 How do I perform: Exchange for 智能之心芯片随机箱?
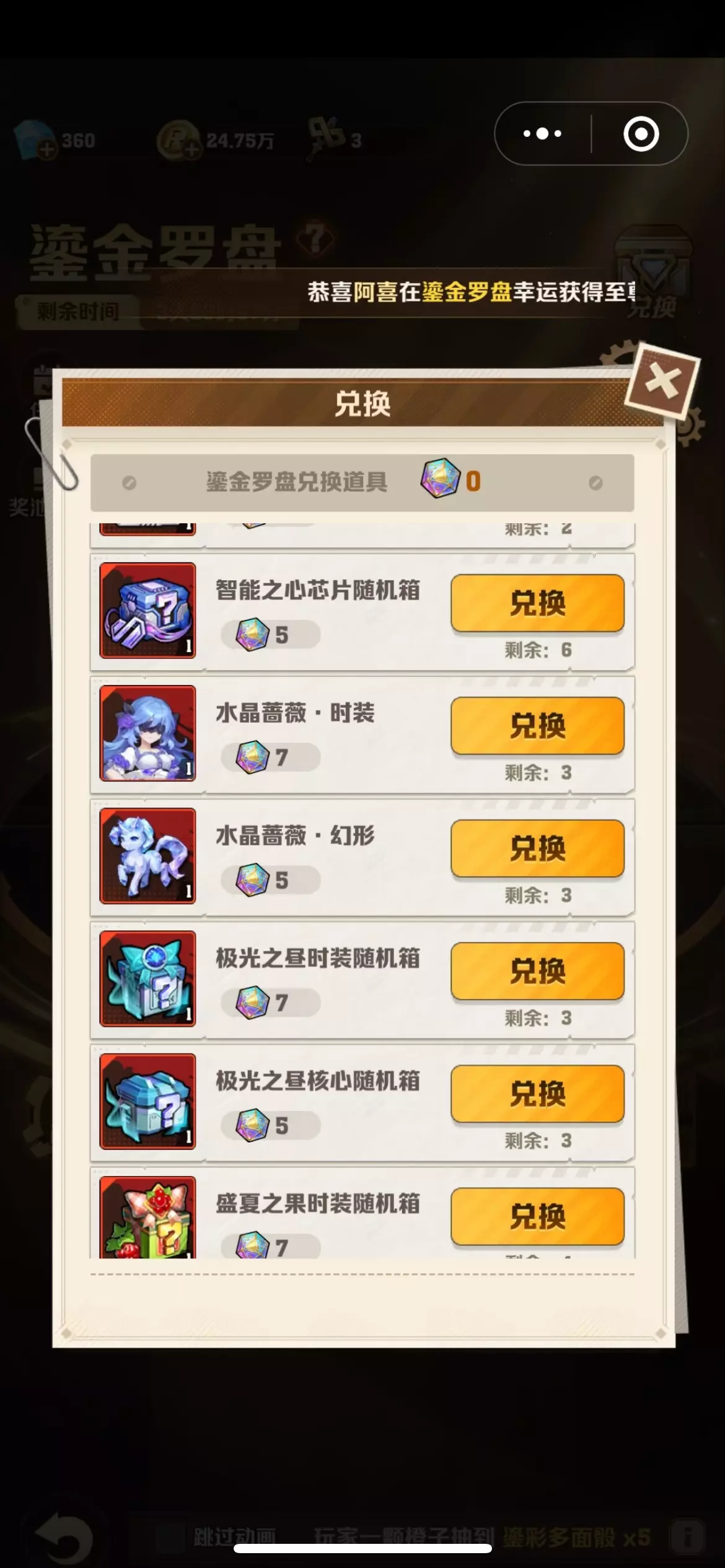coord(537,603)
